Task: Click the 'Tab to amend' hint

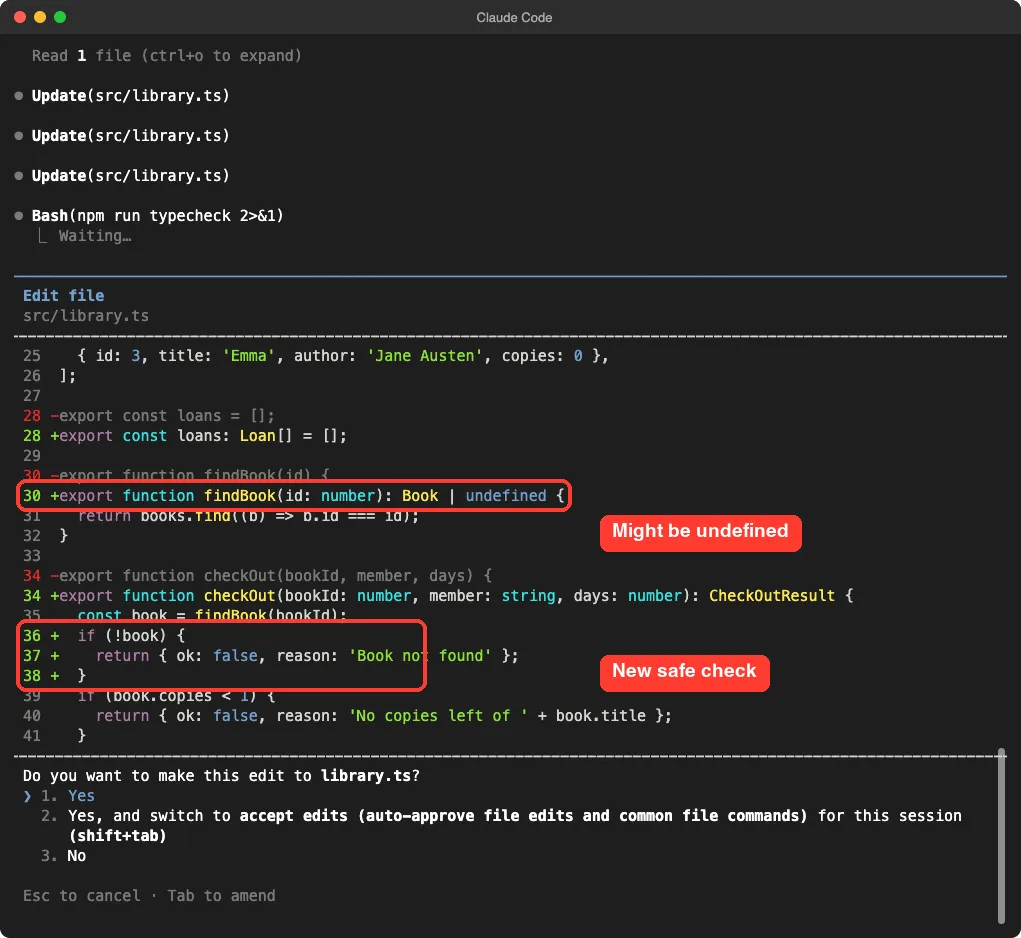Action: (221, 896)
